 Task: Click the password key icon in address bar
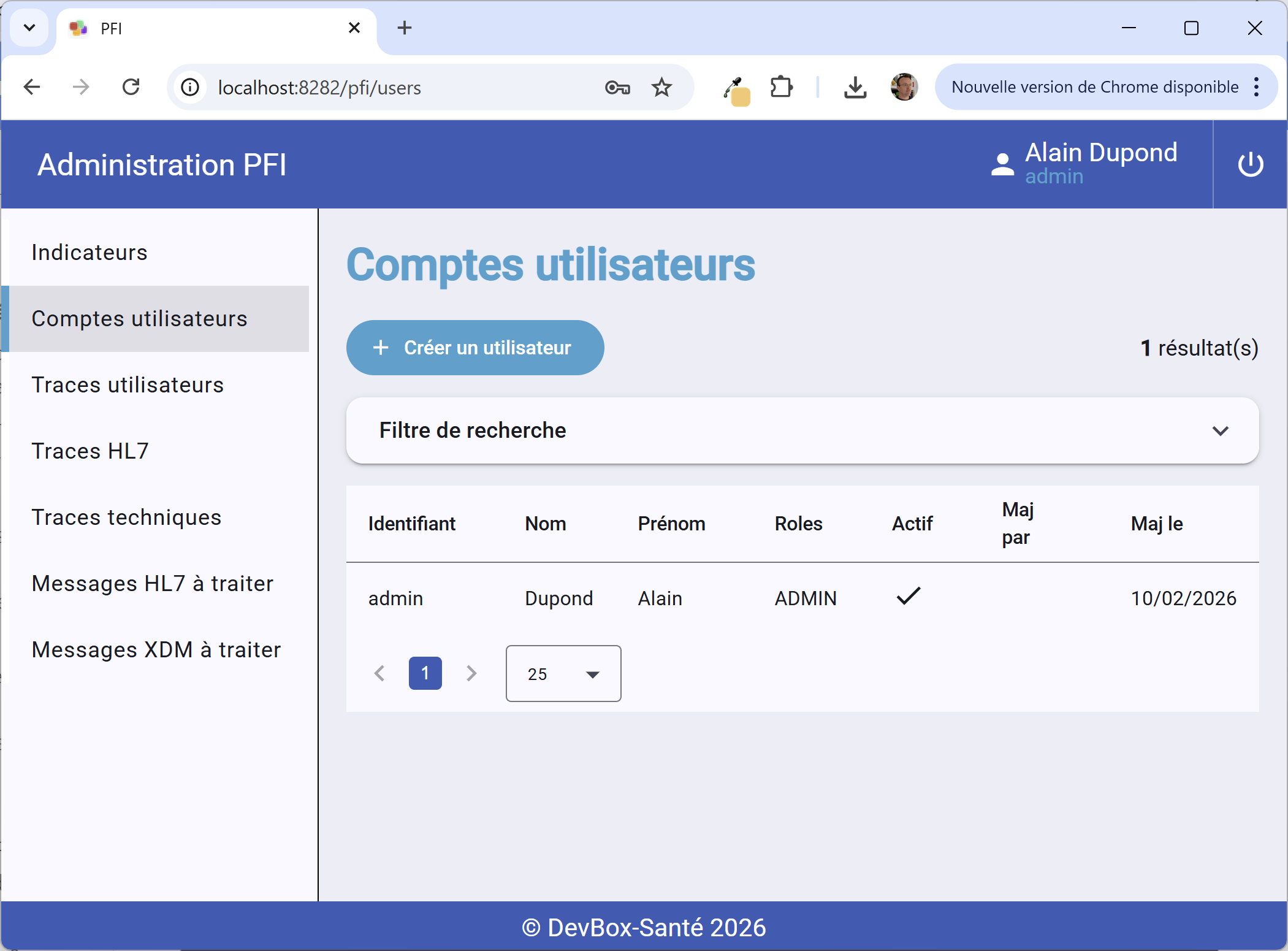click(x=617, y=88)
